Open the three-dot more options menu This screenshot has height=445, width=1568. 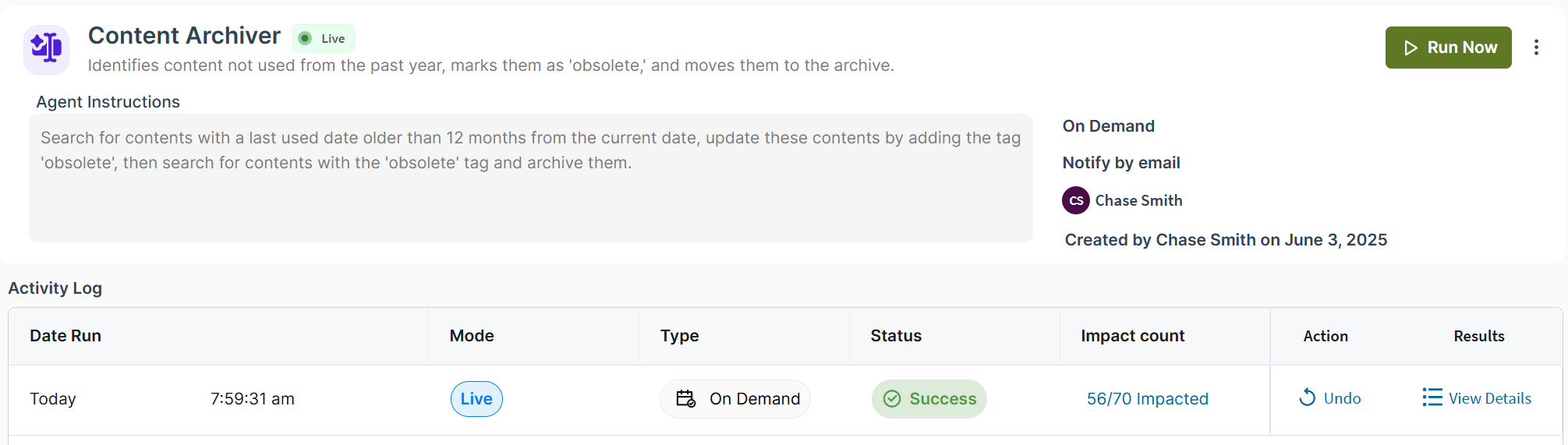pyautogui.click(x=1536, y=48)
